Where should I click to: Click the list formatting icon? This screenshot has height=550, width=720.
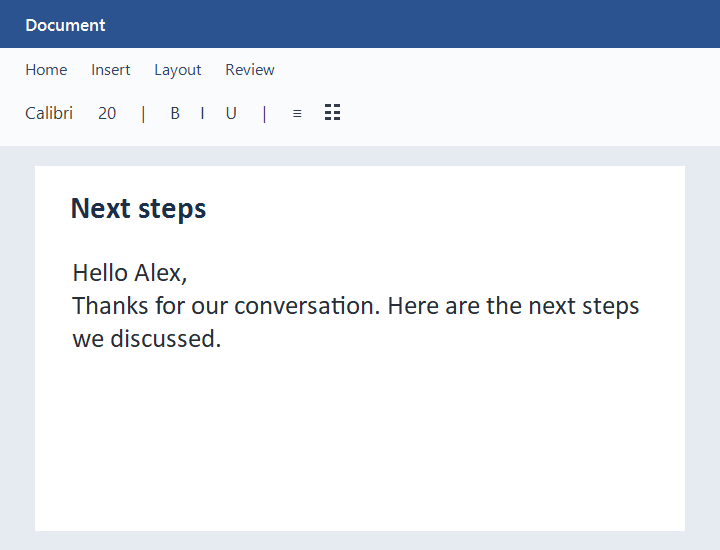pyautogui.click(x=332, y=112)
